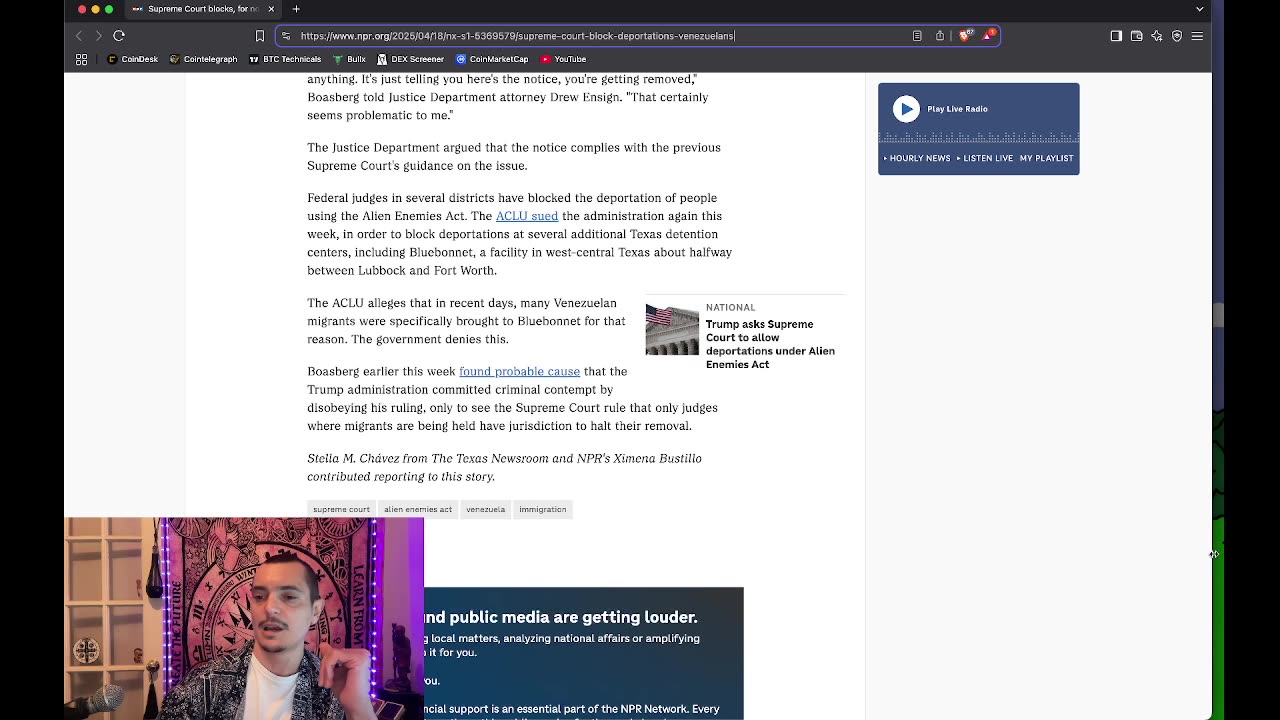Close the Supreme Court blocks tab
The width and height of the screenshot is (1280, 720).
[x=271, y=9]
